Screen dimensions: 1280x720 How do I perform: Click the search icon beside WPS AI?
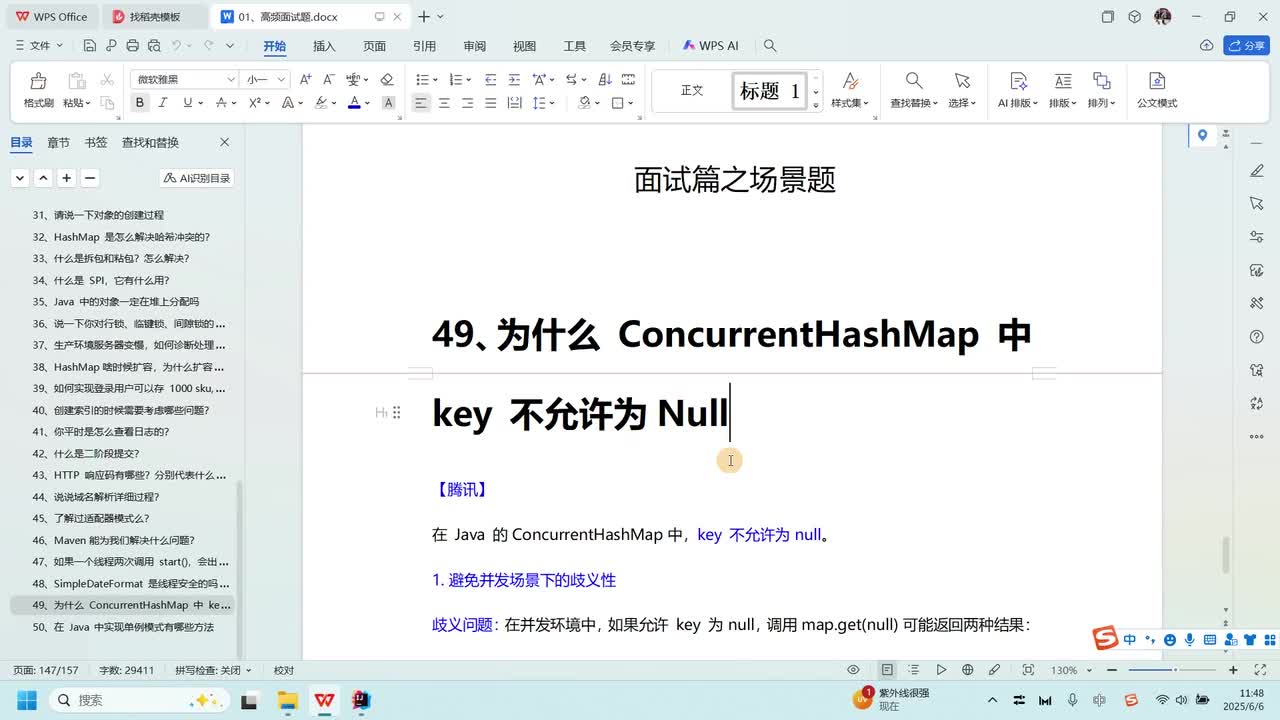[x=770, y=46]
